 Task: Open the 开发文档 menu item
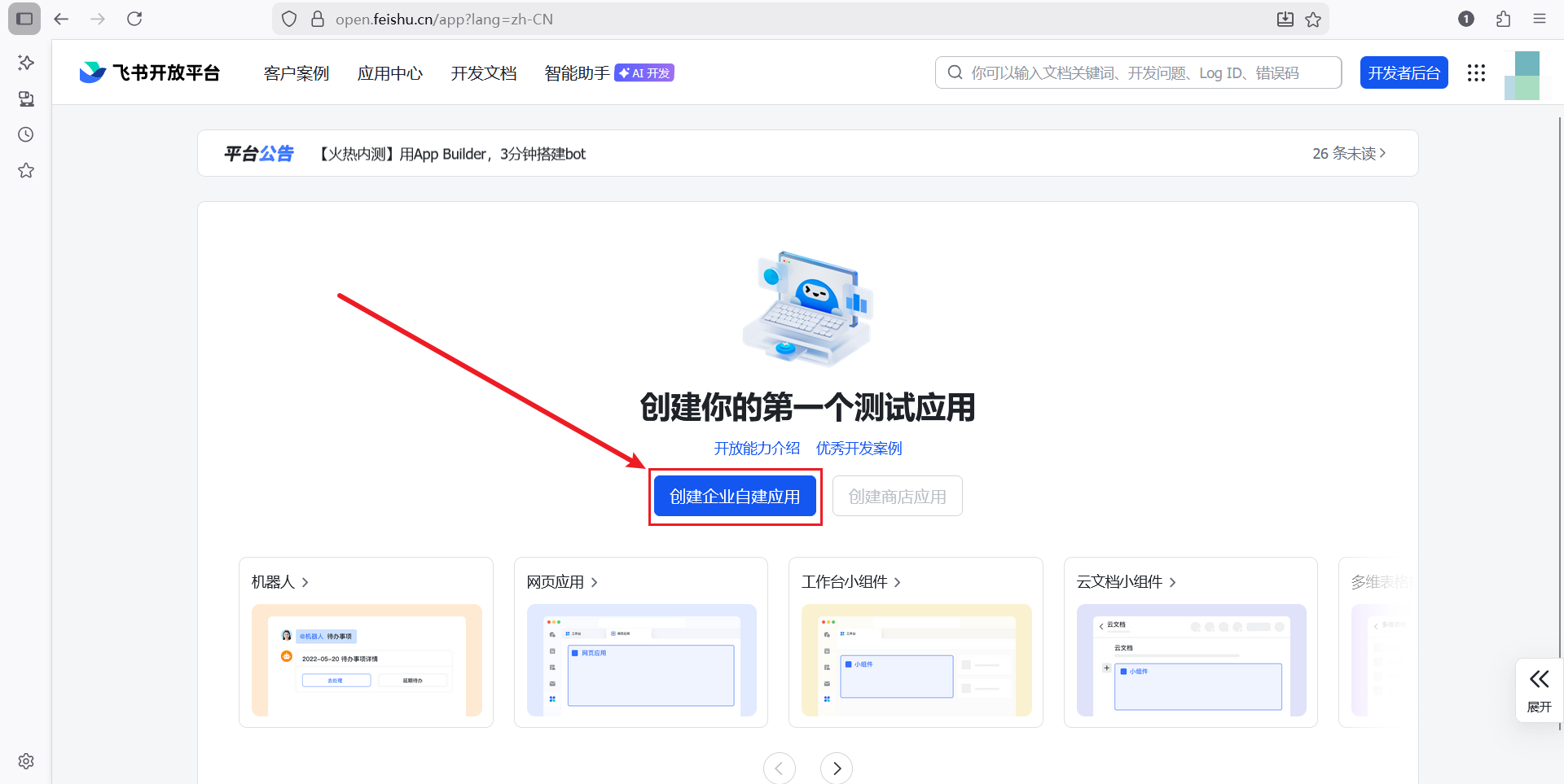pyautogui.click(x=483, y=73)
